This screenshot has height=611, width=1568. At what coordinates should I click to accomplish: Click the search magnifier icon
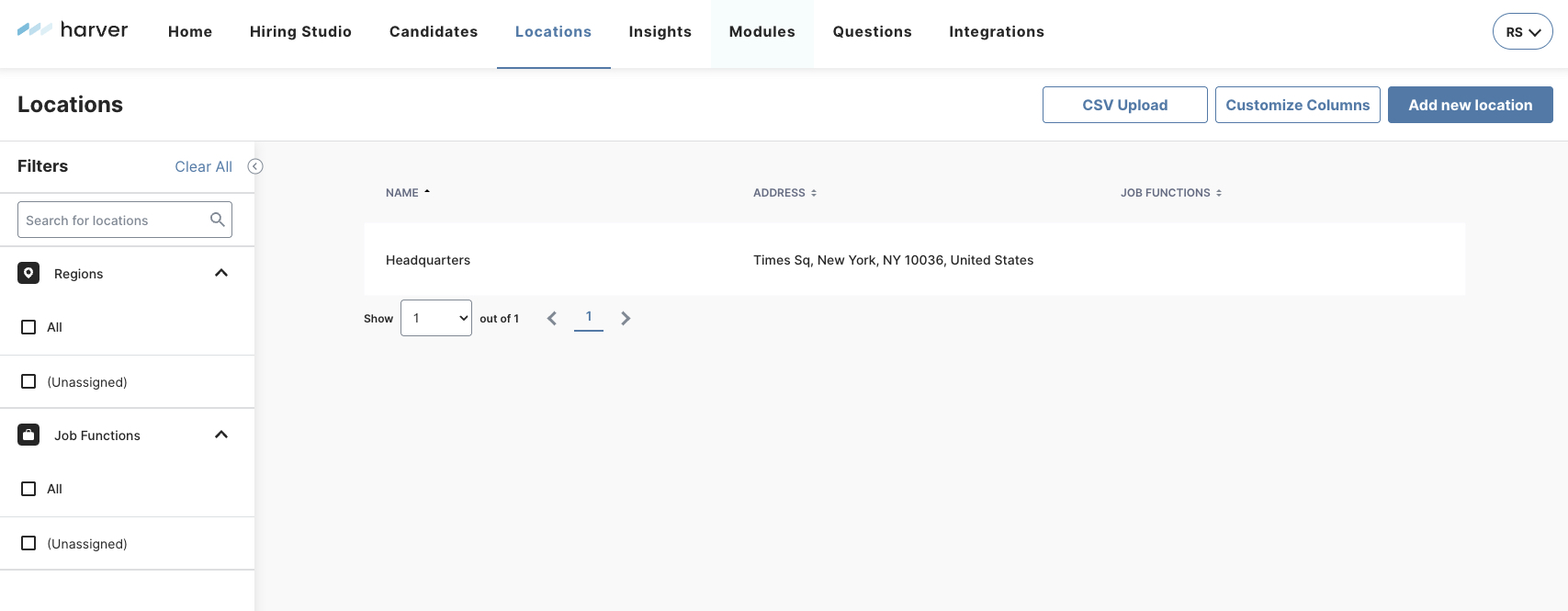(x=218, y=220)
